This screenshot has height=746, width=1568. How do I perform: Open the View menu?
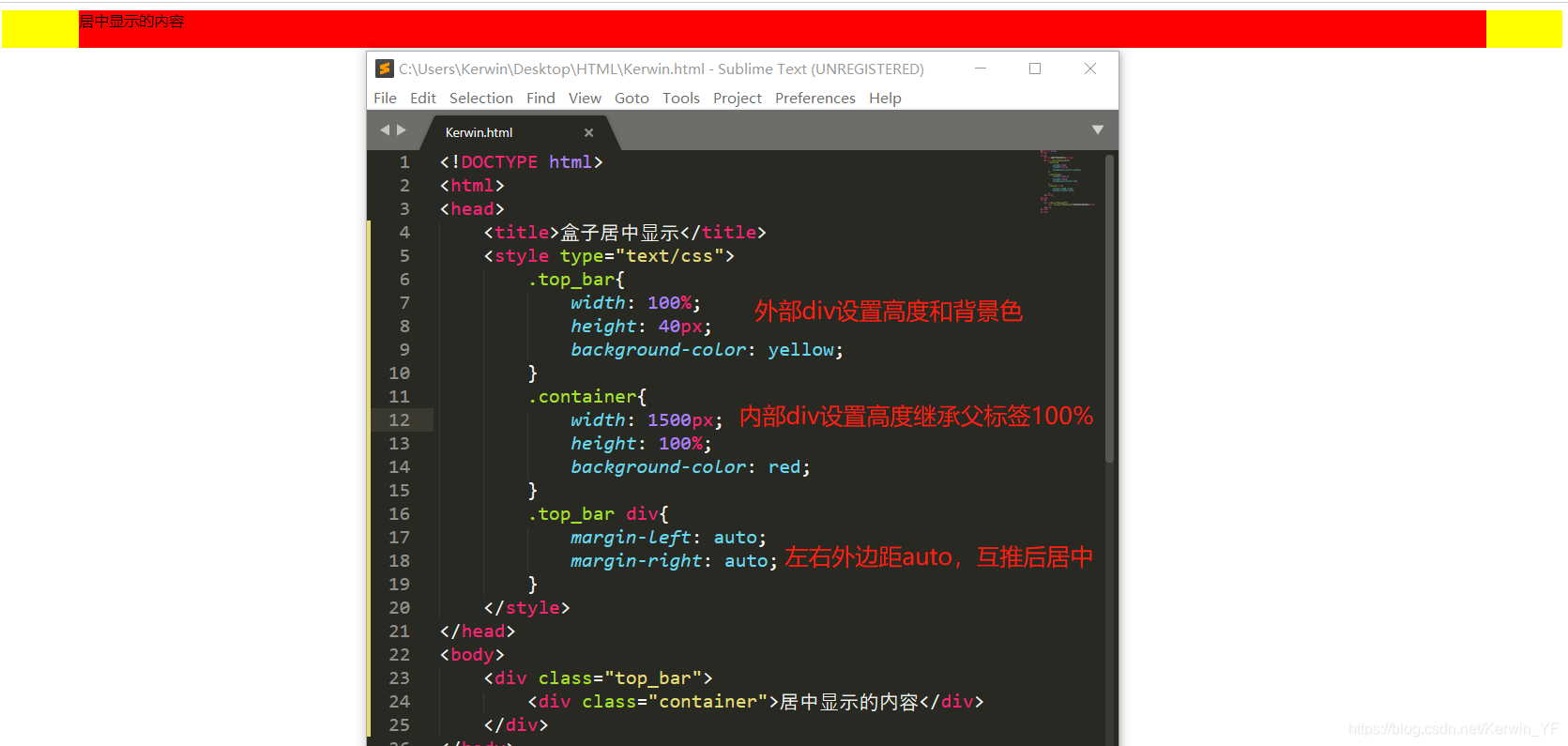click(x=585, y=98)
